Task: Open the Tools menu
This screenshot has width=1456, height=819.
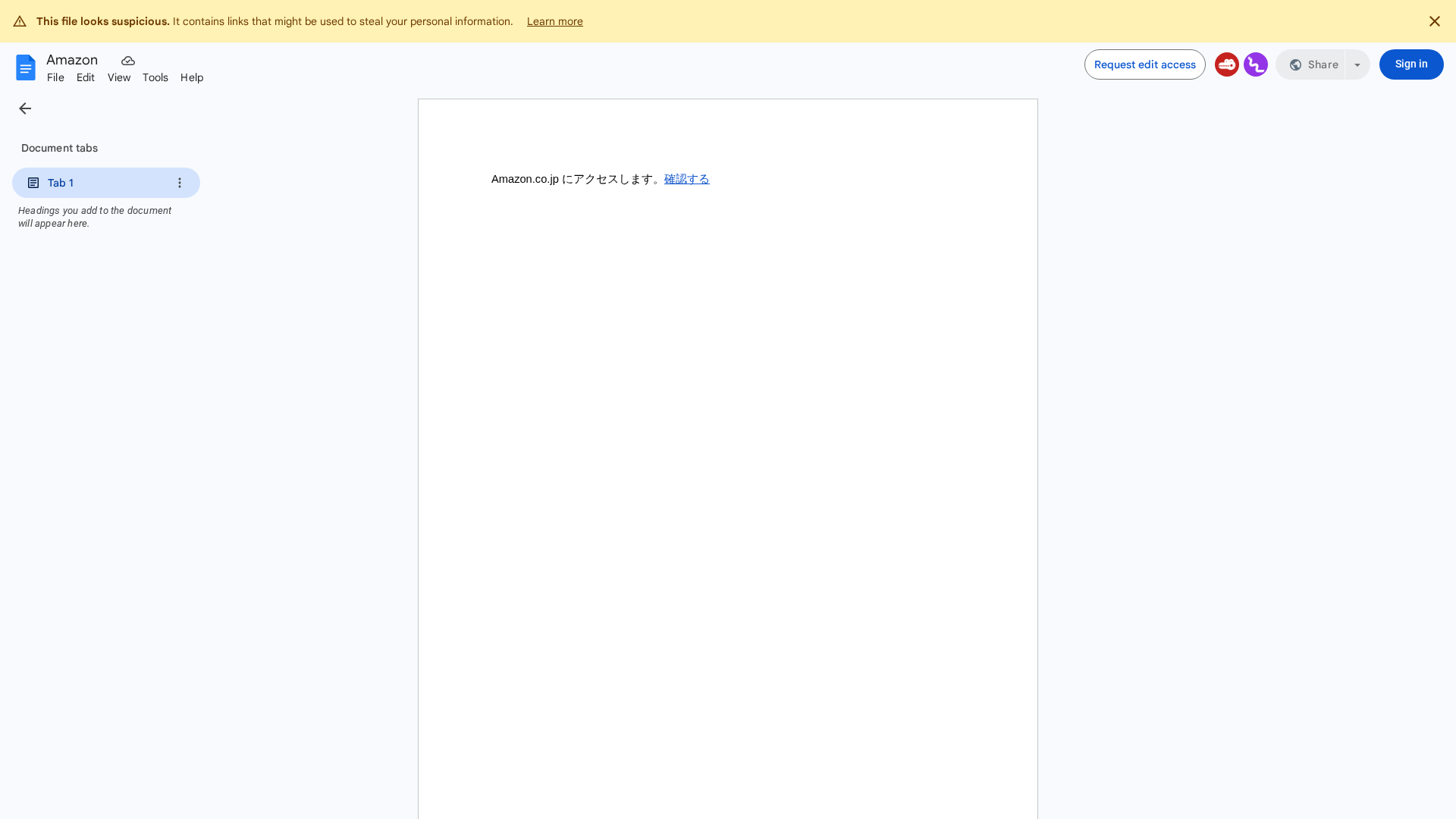Action: (x=155, y=77)
